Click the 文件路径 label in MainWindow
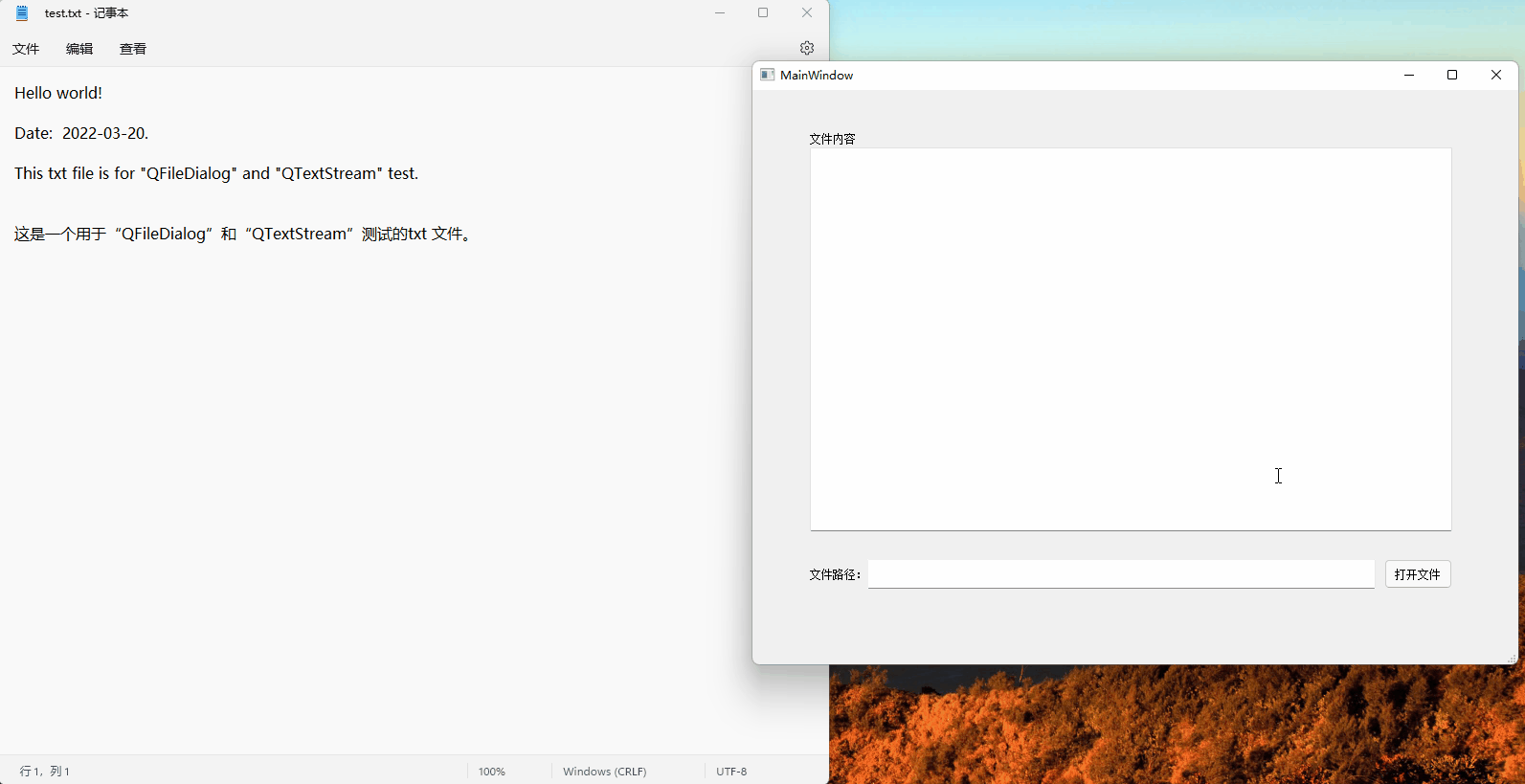This screenshot has width=1525, height=784. pos(835,574)
